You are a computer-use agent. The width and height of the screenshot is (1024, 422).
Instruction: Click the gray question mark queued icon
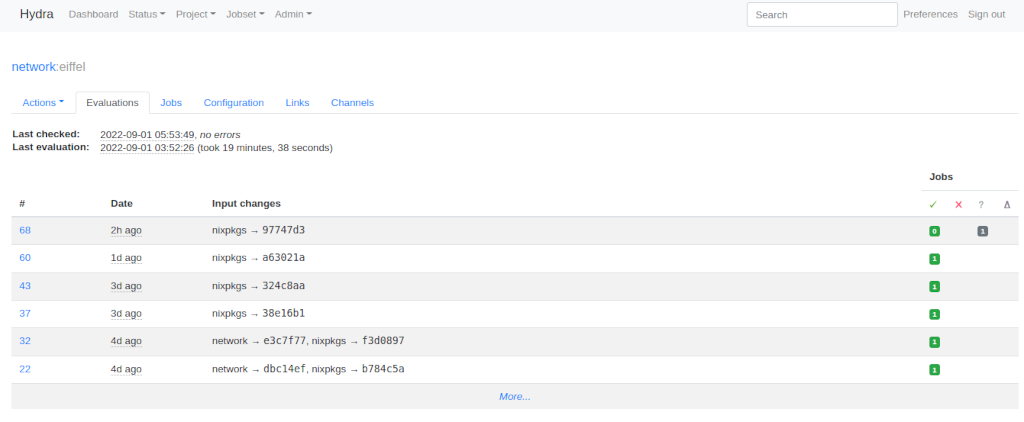(x=981, y=204)
